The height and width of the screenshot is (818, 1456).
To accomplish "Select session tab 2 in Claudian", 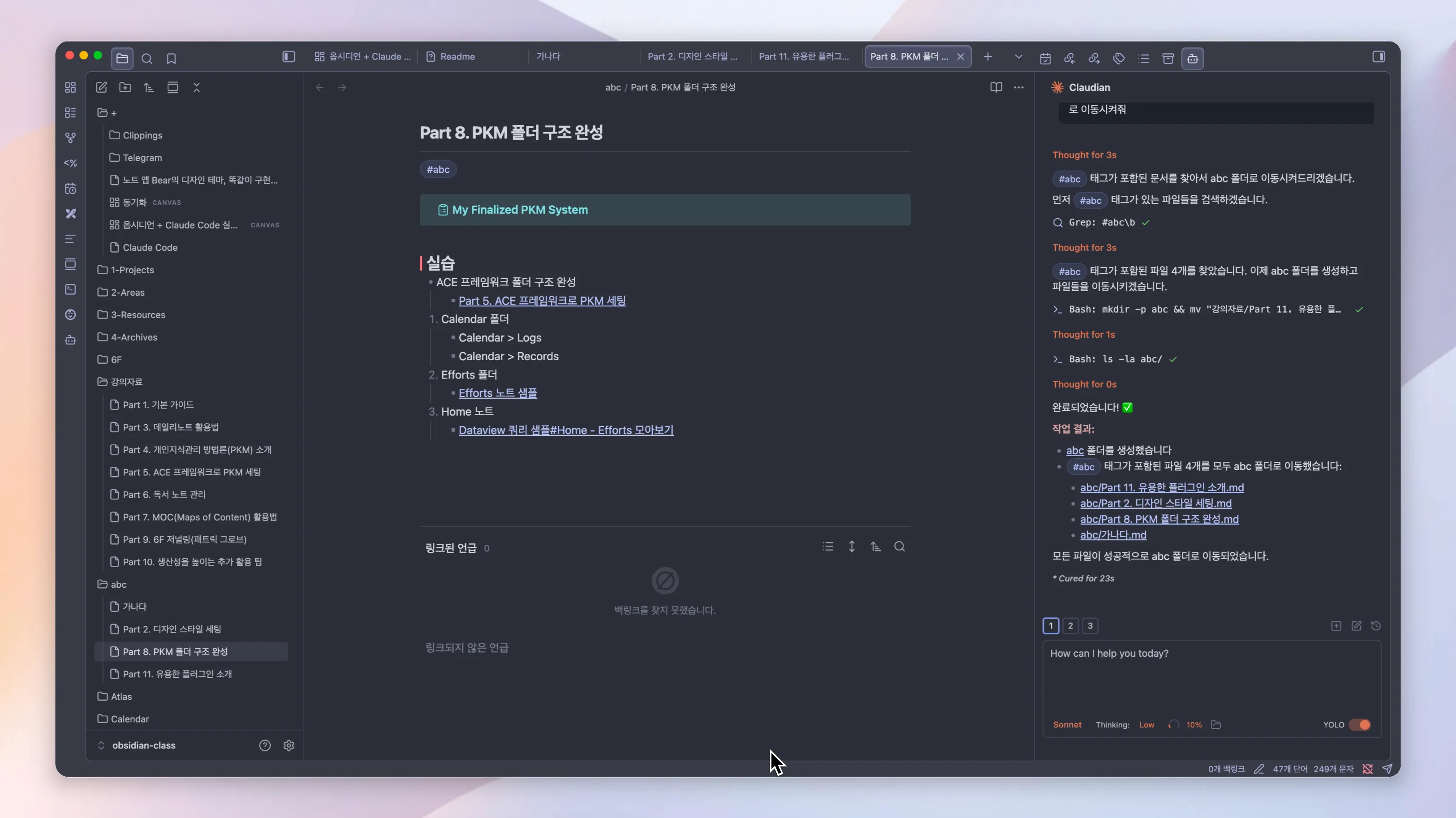I will (x=1070, y=626).
